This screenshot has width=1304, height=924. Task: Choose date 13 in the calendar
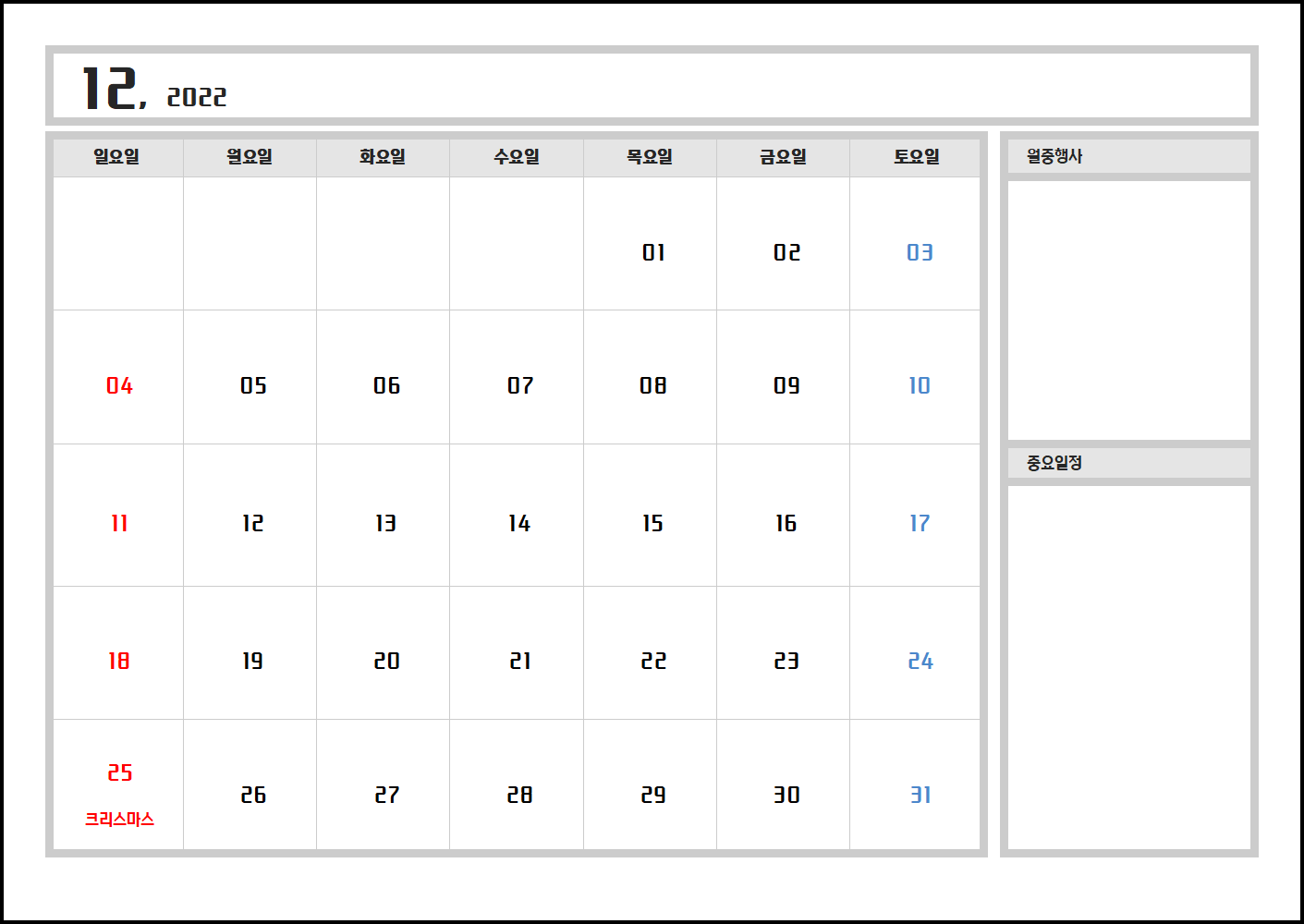tap(386, 523)
